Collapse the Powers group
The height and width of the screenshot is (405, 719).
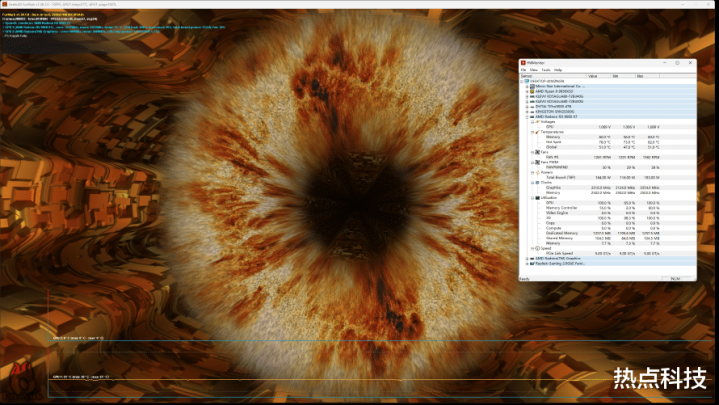(532, 172)
